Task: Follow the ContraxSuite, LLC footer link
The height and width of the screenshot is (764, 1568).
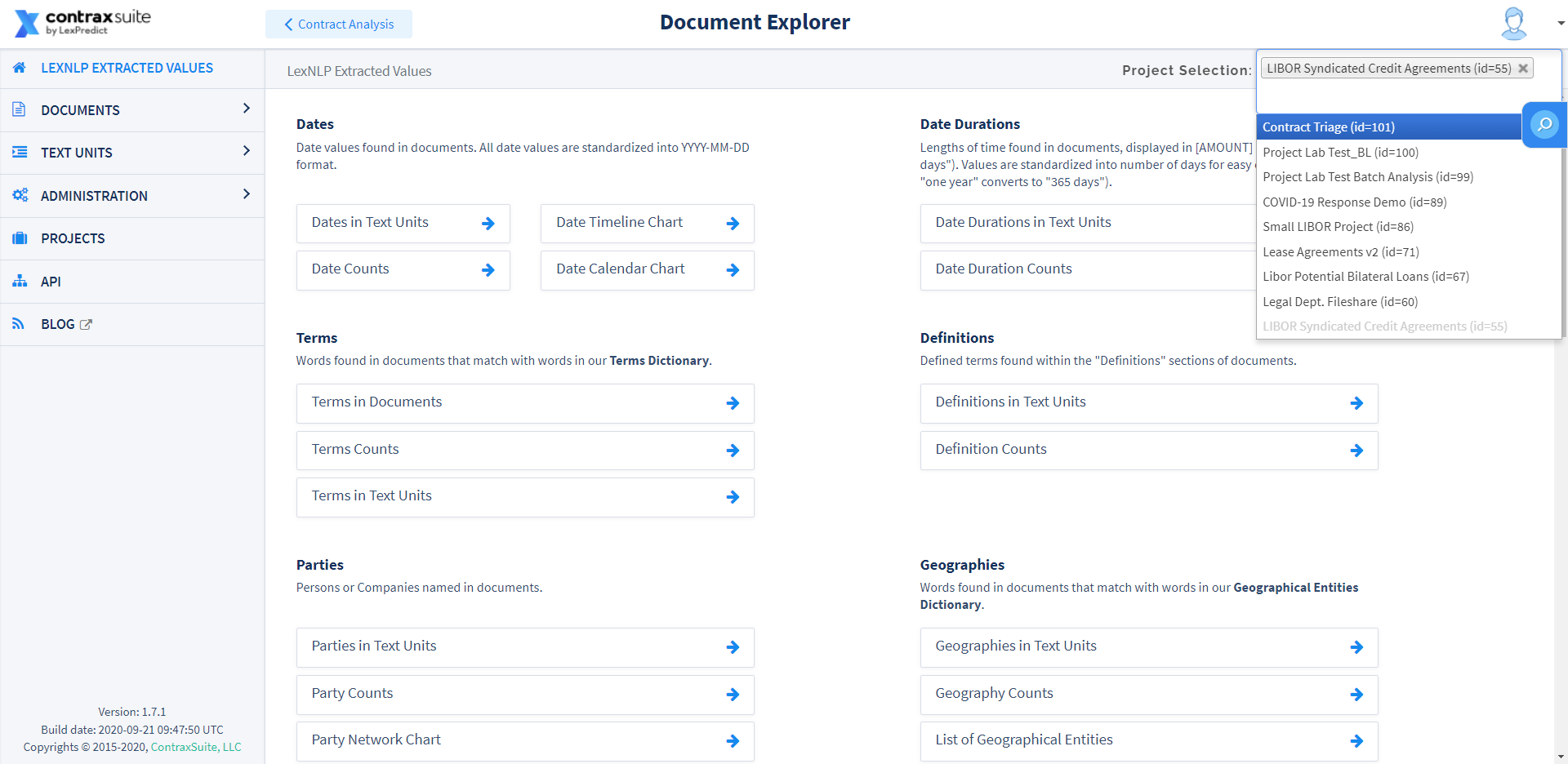Action: click(x=196, y=747)
